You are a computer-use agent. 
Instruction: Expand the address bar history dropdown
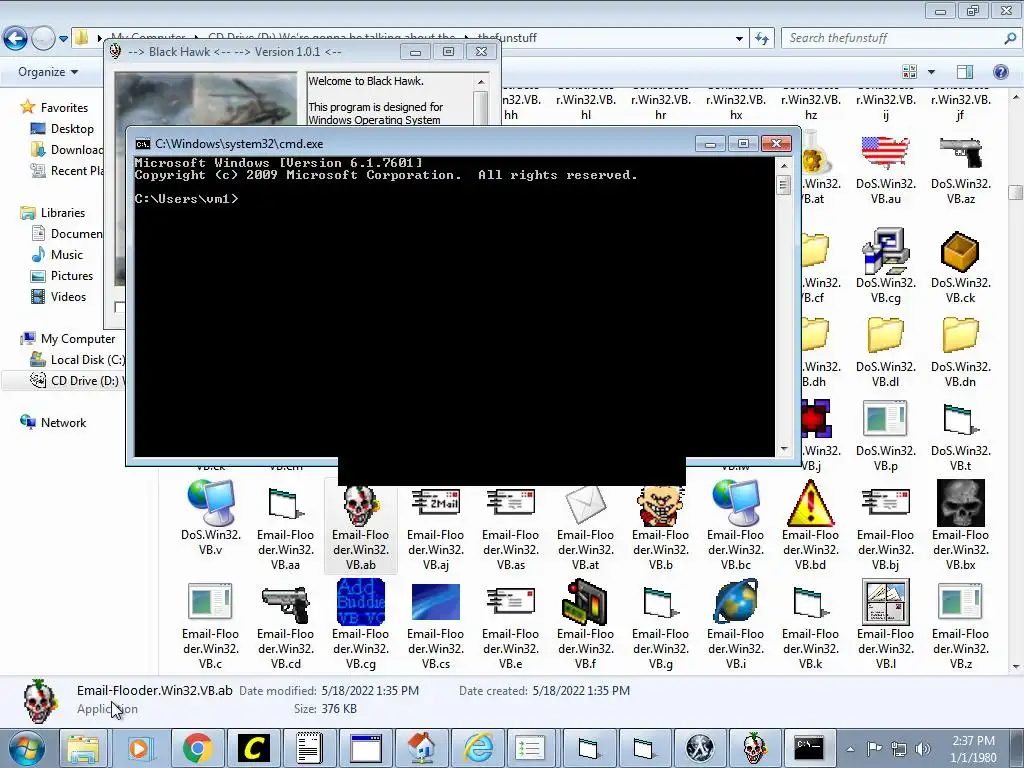(x=739, y=39)
